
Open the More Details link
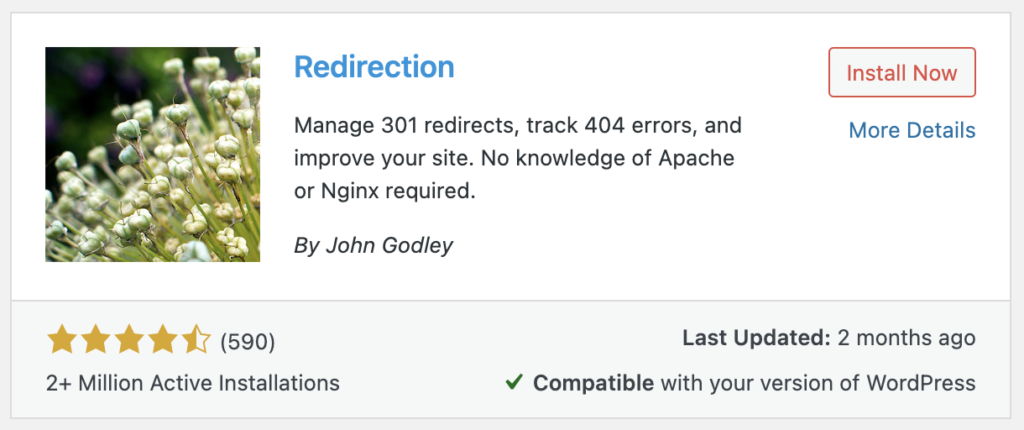(x=912, y=131)
